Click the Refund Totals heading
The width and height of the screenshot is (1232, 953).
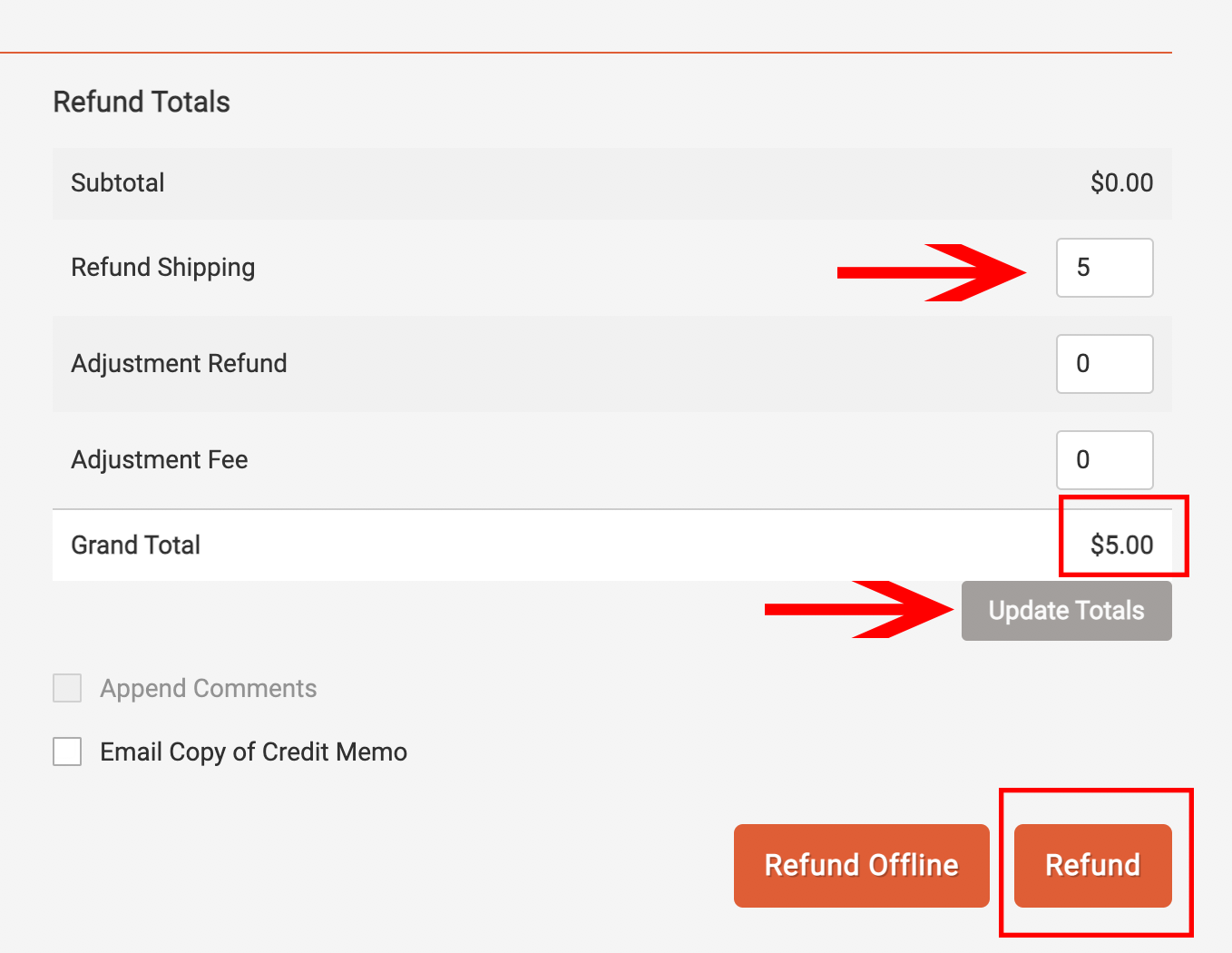point(141,102)
